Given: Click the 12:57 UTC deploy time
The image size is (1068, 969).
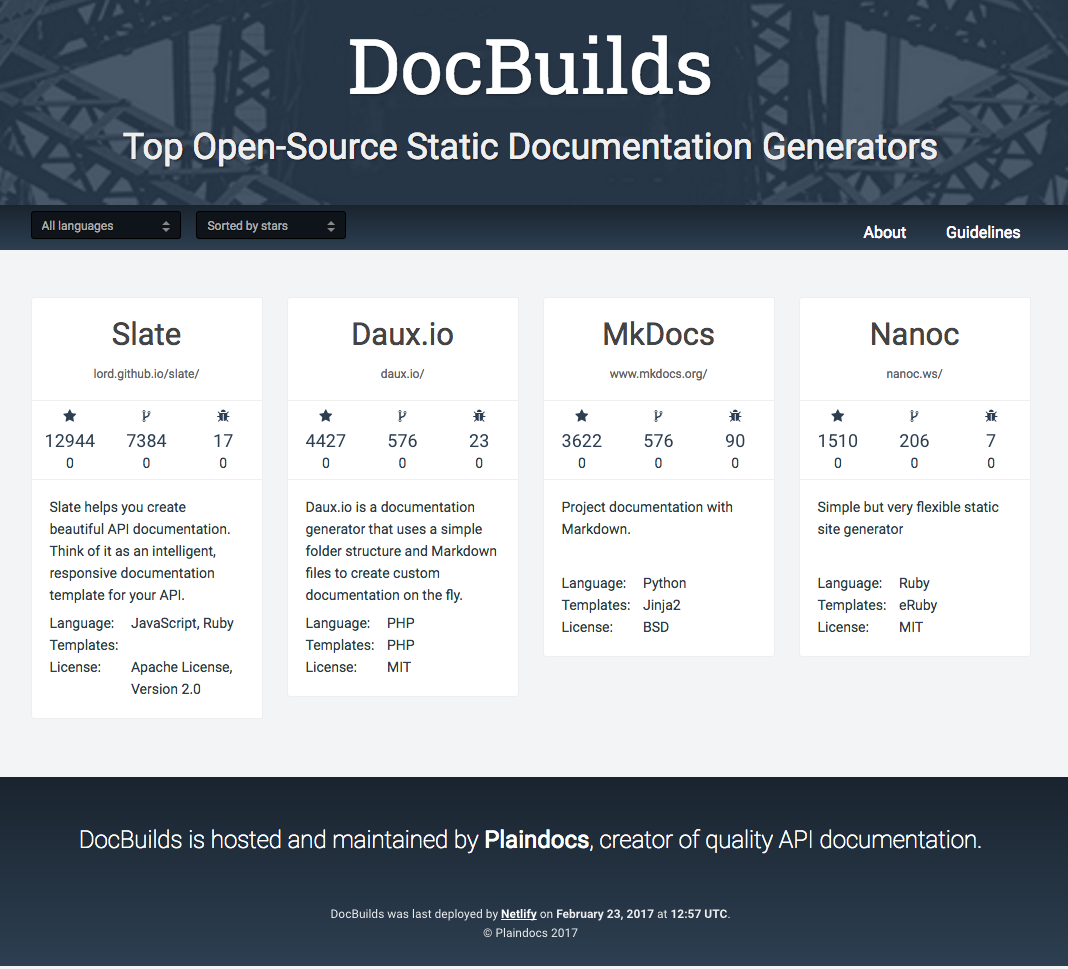Looking at the screenshot, I should (x=699, y=914).
